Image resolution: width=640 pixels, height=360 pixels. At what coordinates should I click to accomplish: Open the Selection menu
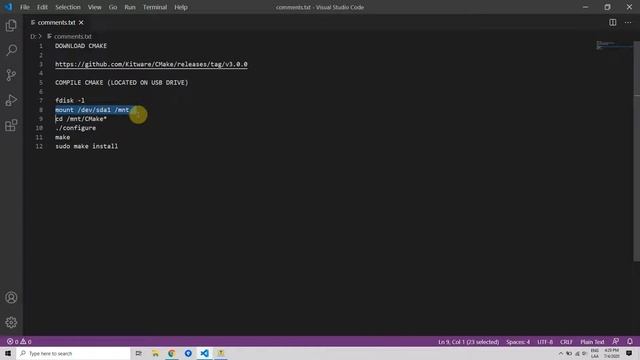68,7
